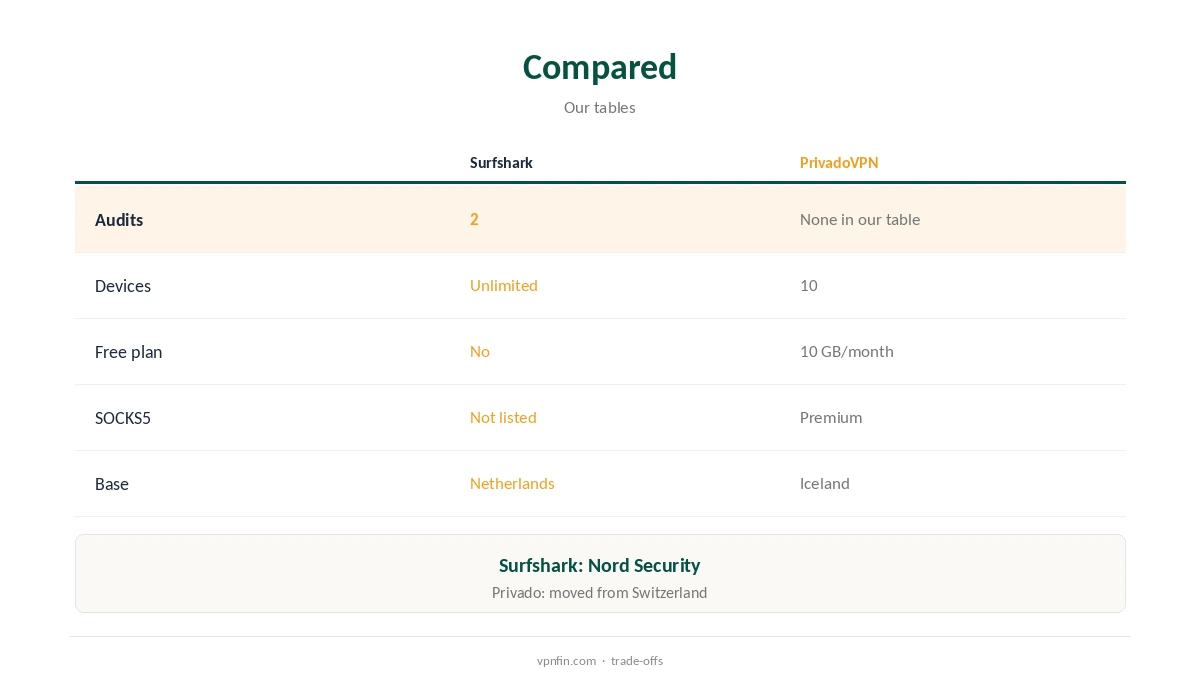Click the Base row label

click(112, 484)
